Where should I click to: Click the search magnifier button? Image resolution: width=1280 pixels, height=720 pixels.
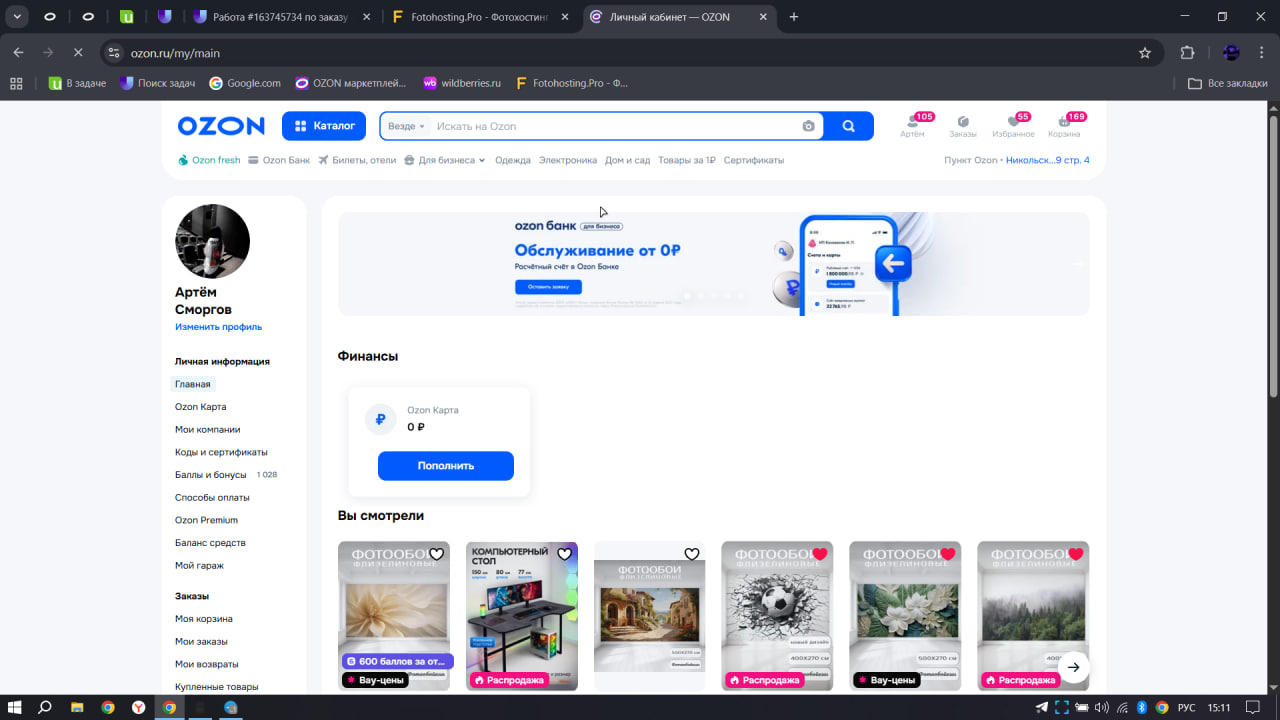click(x=848, y=126)
